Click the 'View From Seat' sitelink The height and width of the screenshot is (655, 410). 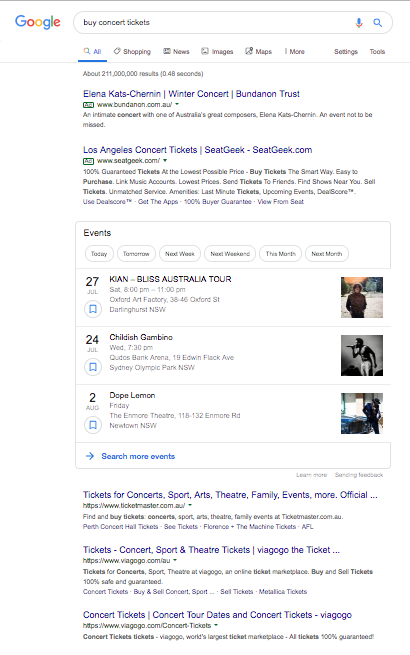(x=280, y=201)
